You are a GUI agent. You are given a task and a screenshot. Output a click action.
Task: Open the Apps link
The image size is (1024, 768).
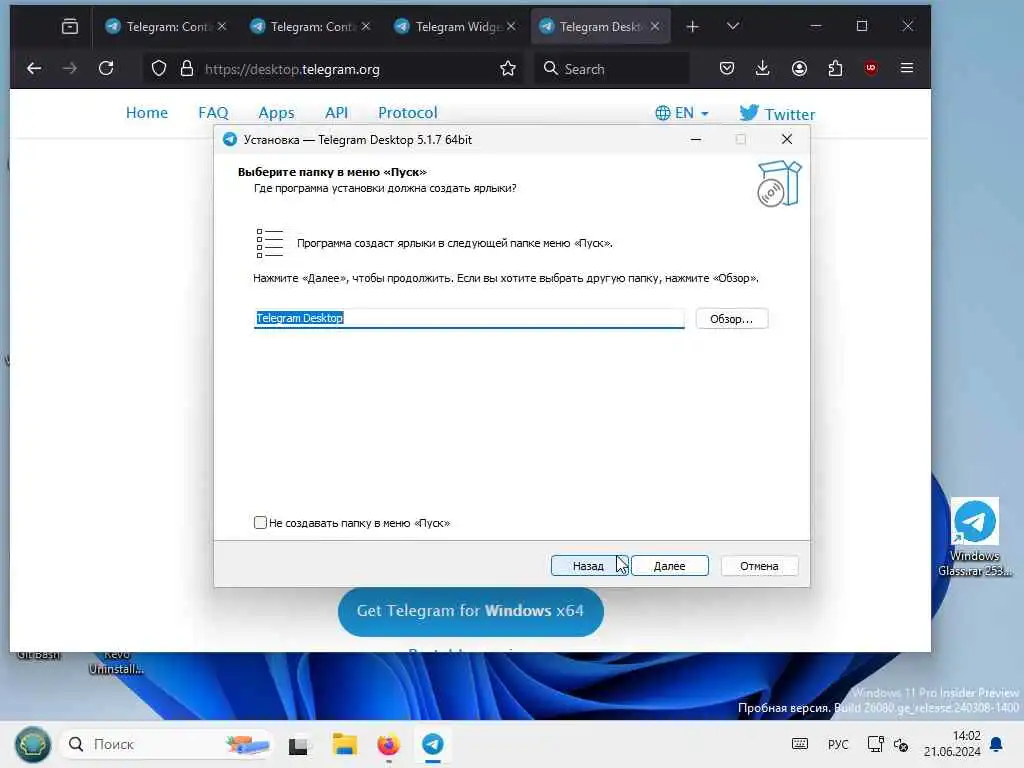point(276,113)
